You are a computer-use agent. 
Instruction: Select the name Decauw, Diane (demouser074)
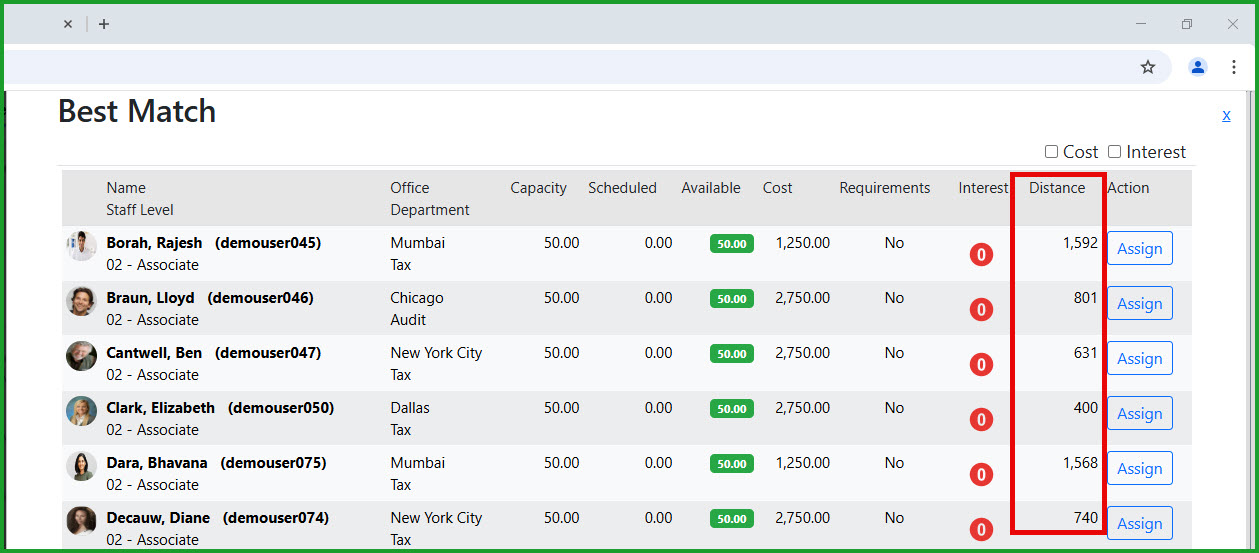pyautogui.click(x=218, y=518)
